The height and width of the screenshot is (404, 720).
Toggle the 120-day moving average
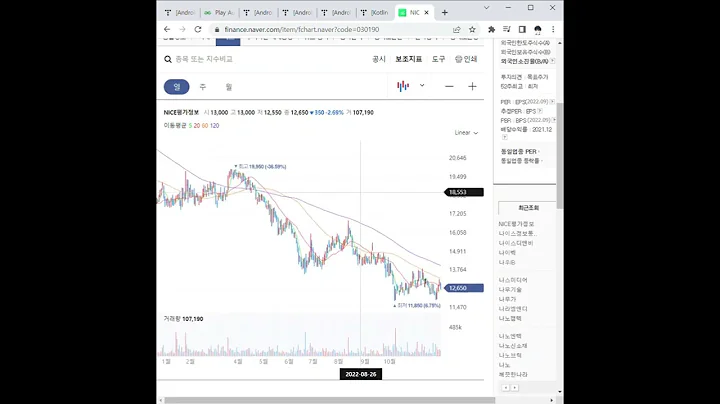click(214, 125)
